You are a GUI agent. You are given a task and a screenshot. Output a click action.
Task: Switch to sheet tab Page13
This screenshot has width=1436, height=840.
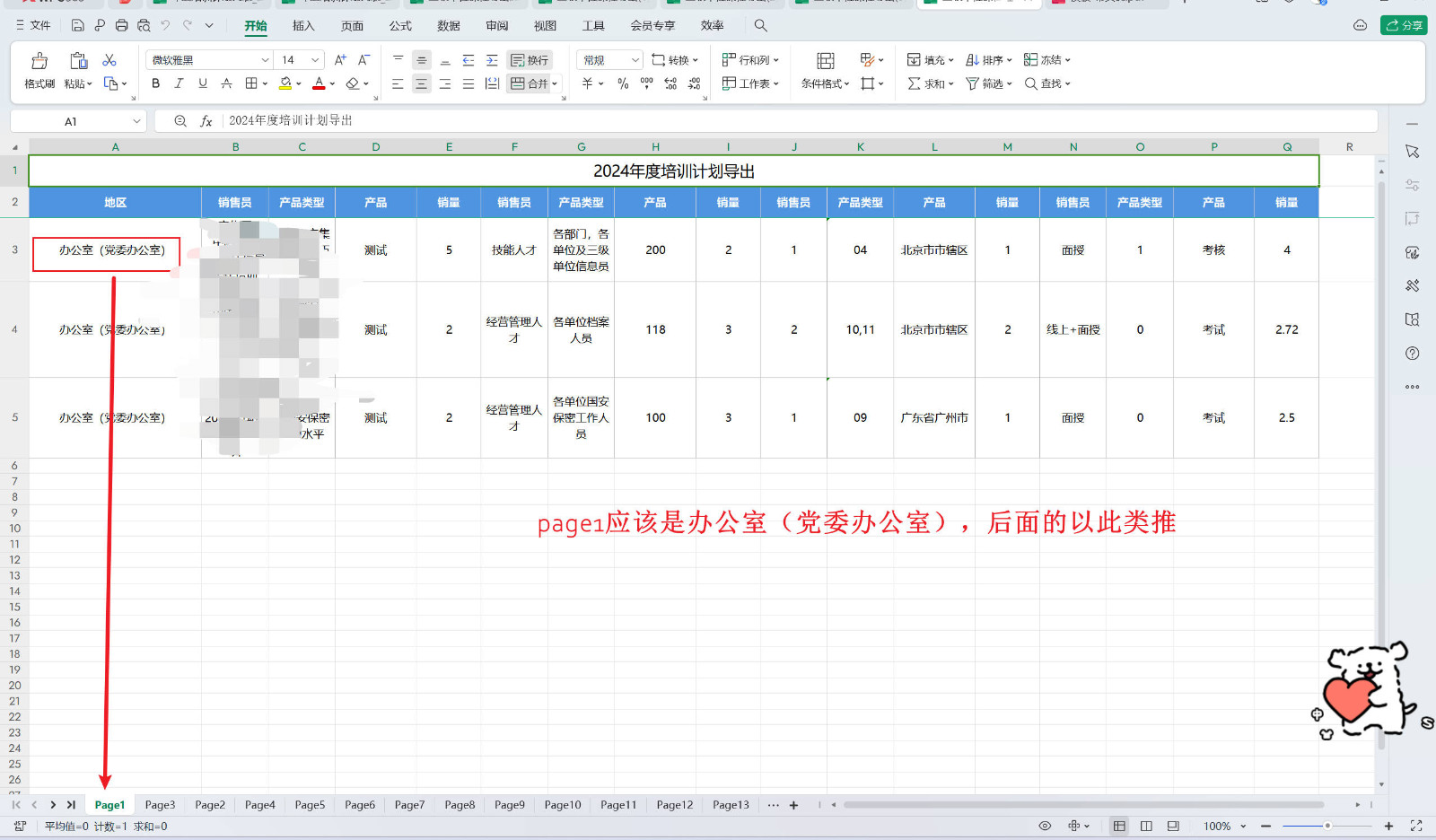(x=731, y=805)
